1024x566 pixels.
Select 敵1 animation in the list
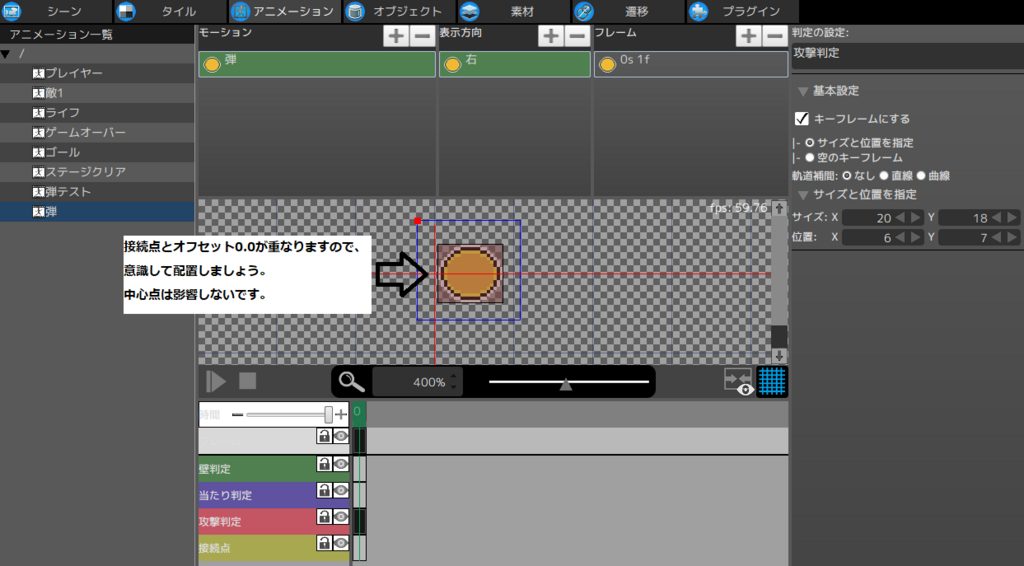tap(97, 93)
